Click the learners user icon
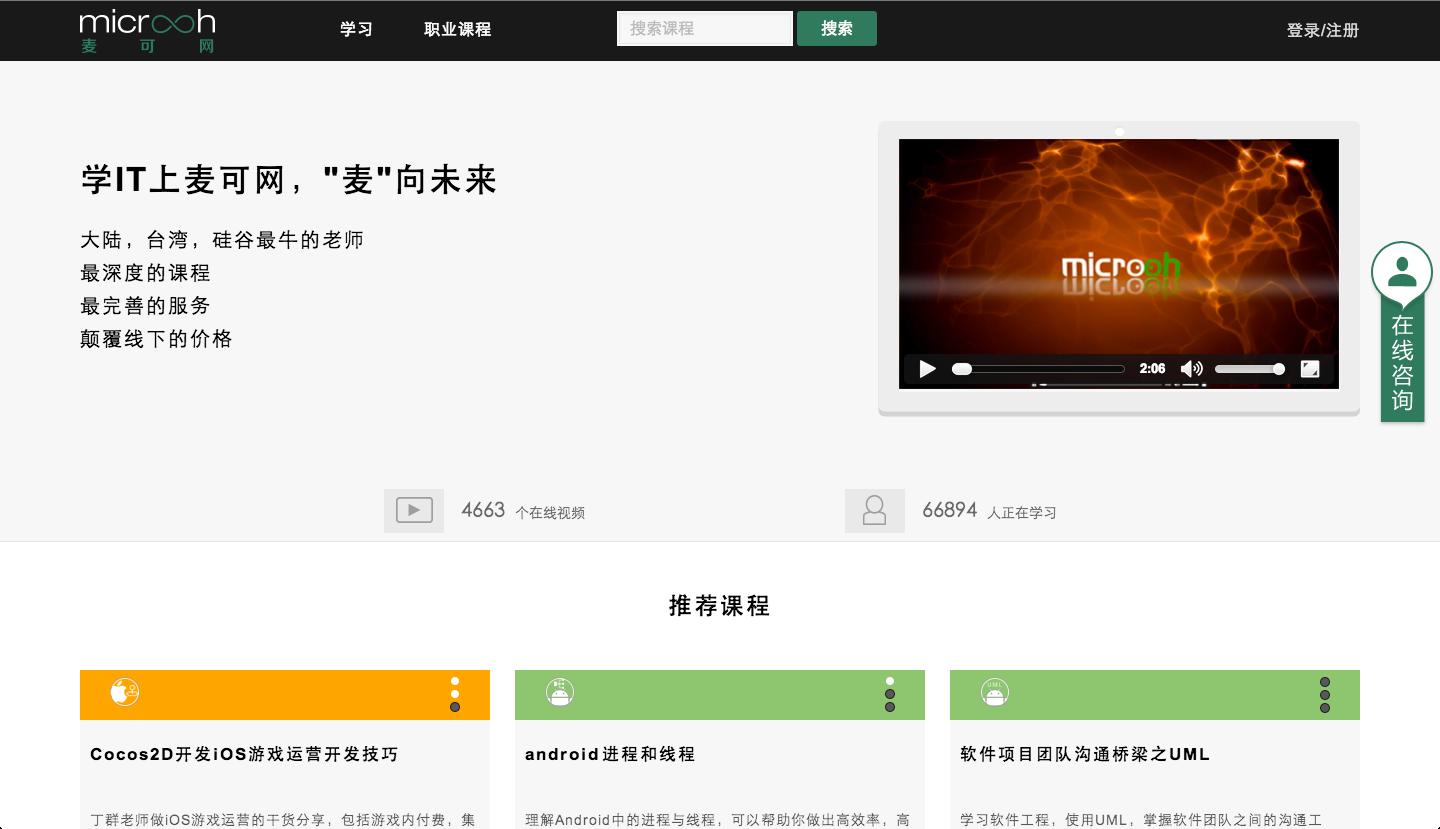The image size is (1440, 829). [x=875, y=510]
